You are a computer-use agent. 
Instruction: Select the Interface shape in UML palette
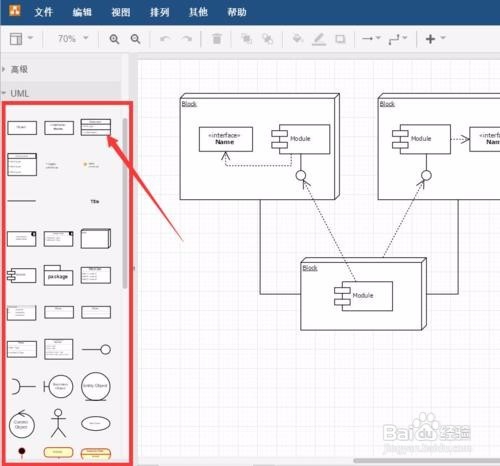[x=59, y=128]
